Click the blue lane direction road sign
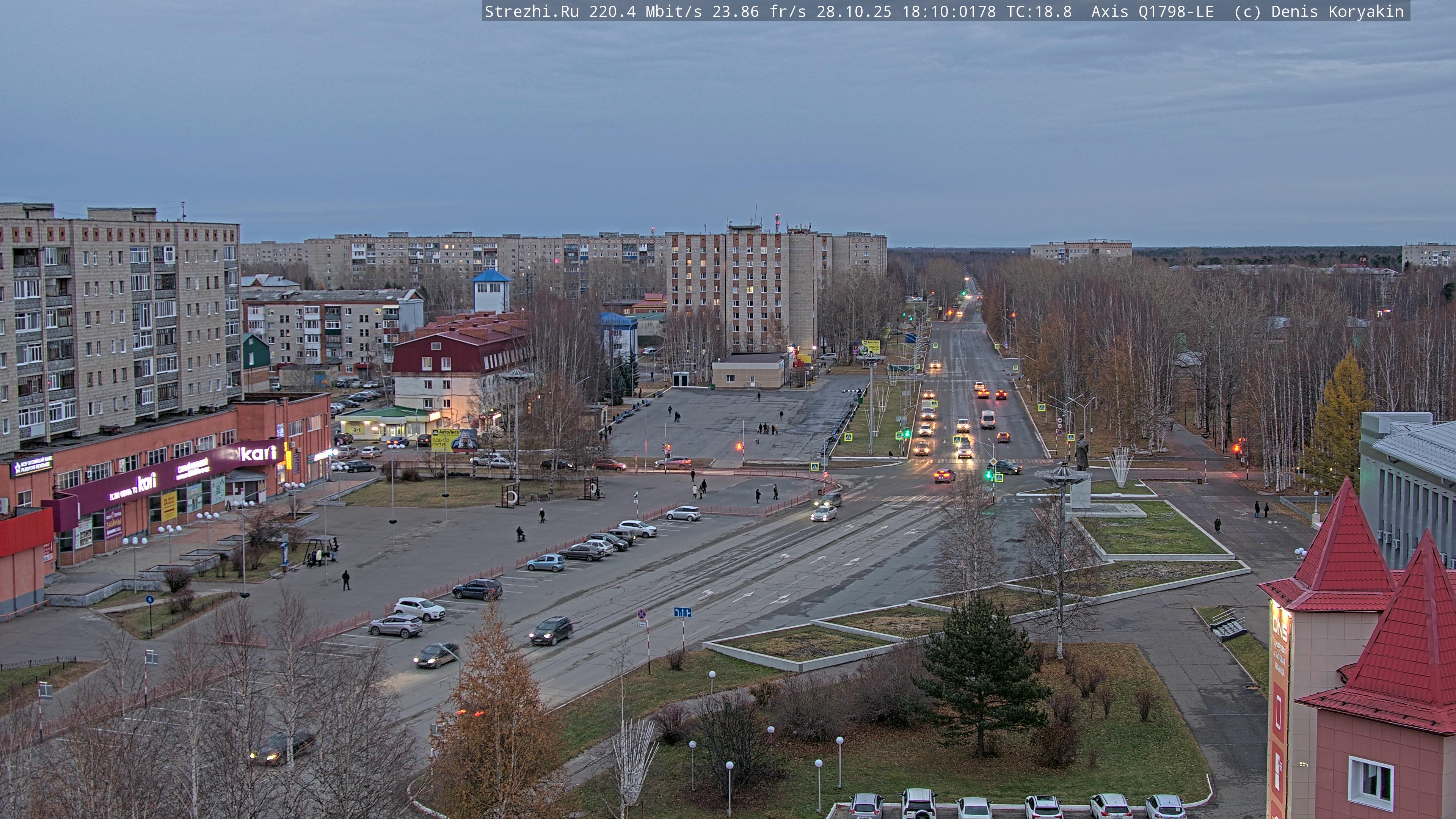1456x819 pixels. pyautogui.click(x=682, y=612)
